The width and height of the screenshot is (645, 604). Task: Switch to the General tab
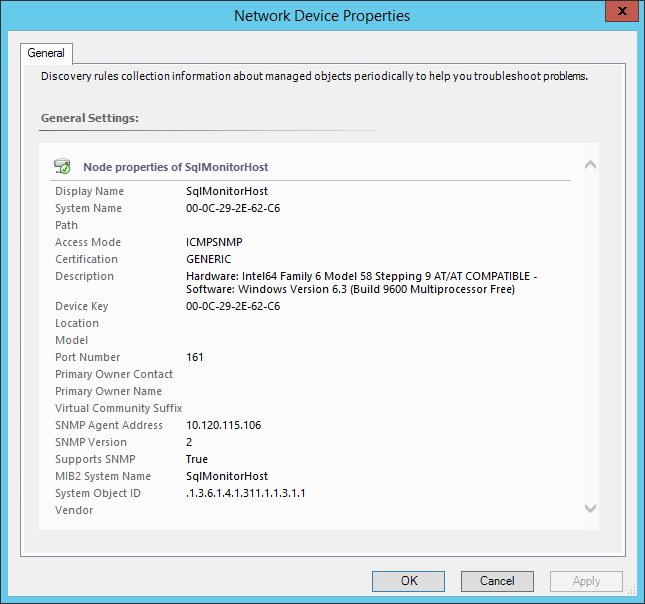point(46,53)
